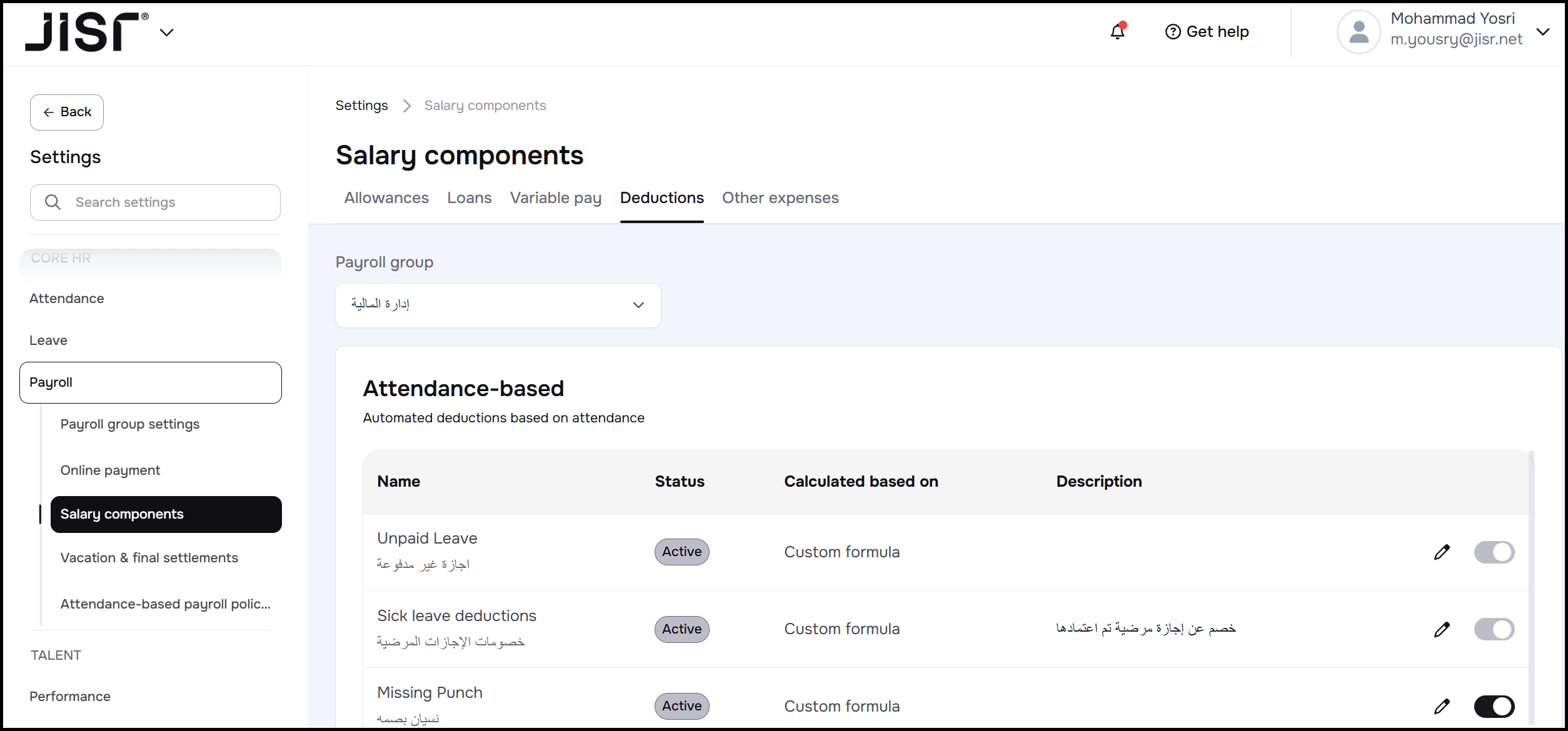Click the Get help icon
The height and width of the screenshot is (731, 1568).
pyautogui.click(x=1173, y=32)
